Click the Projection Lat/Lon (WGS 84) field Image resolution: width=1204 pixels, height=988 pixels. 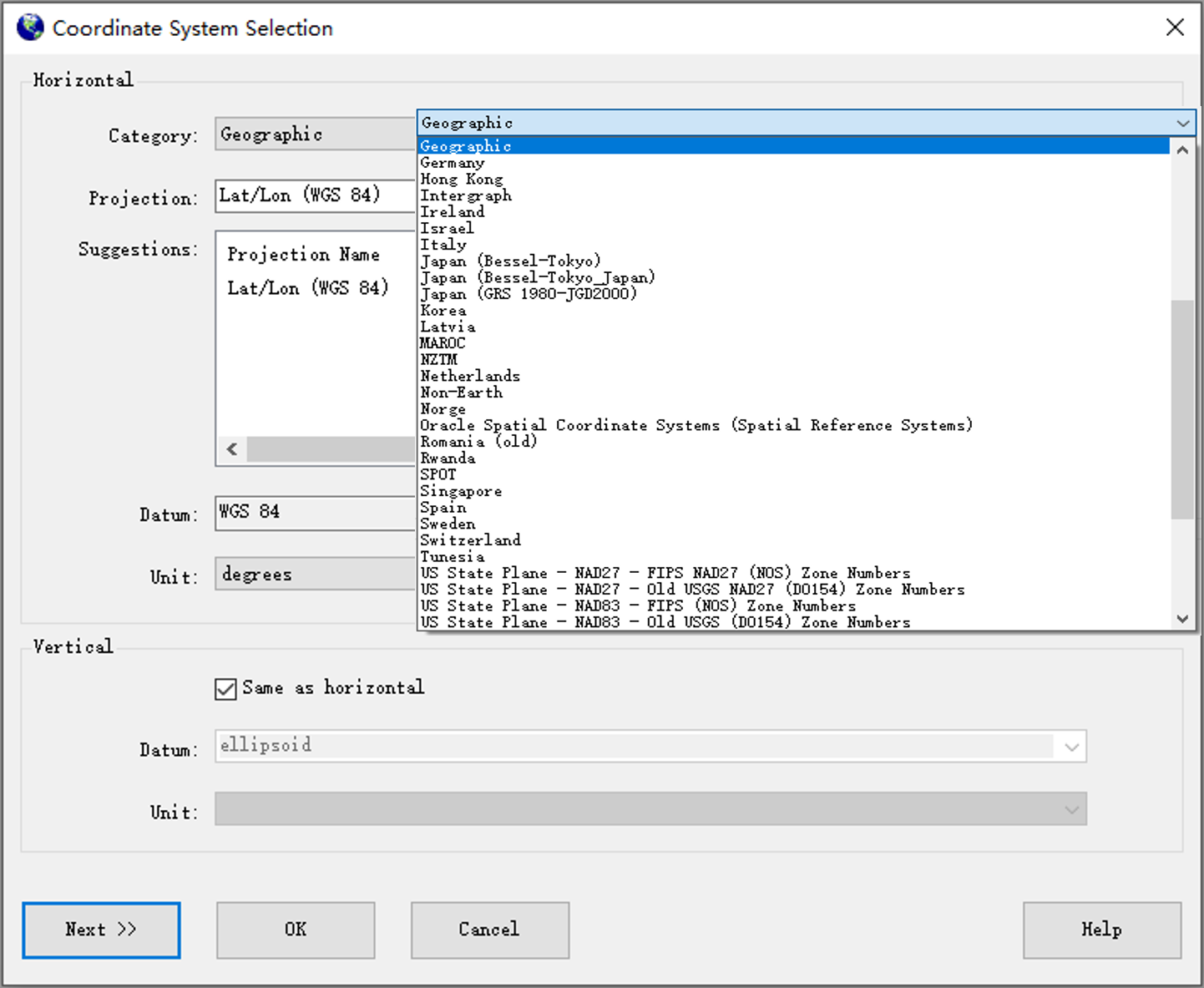pyautogui.click(x=316, y=196)
